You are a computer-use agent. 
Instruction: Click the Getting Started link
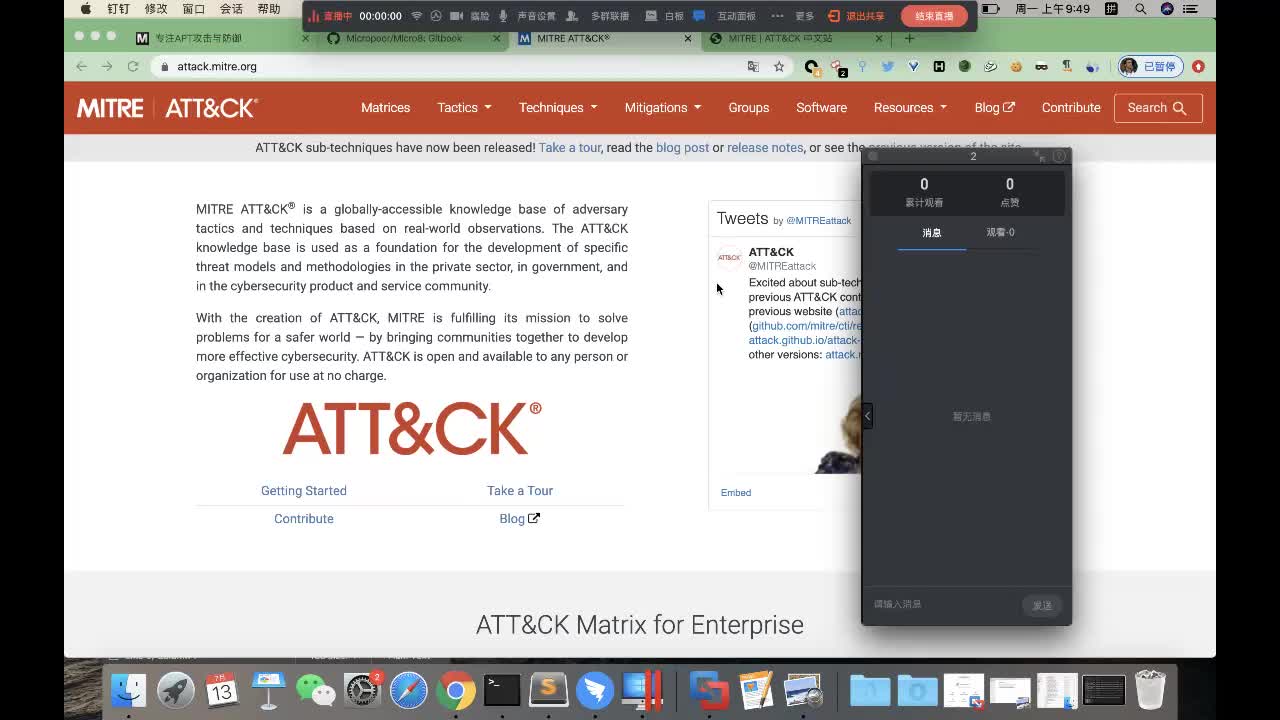(x=304, y=491)
